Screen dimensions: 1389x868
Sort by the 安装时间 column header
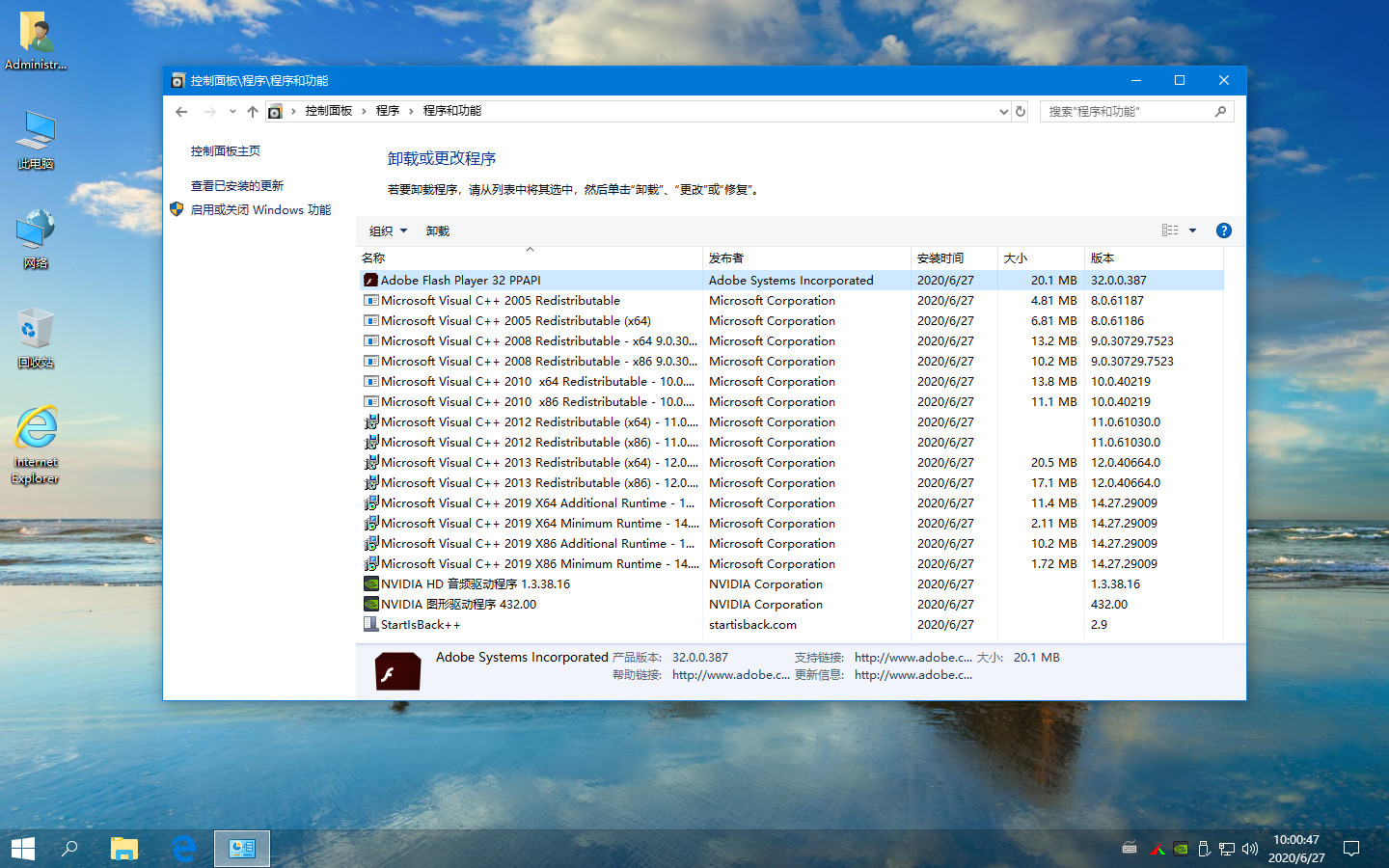[954, 258]
